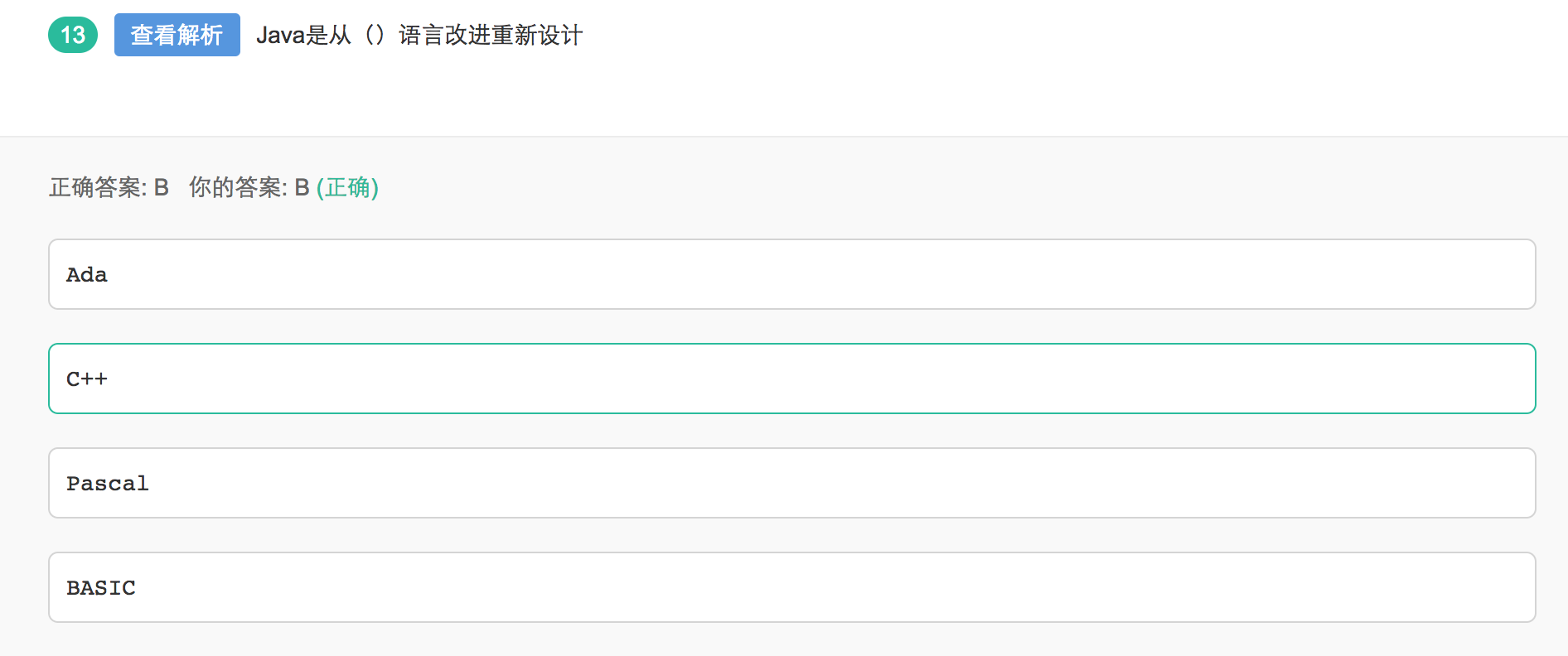Click the letter B after 你的答案
This screenshot has width=1568, height=656.
[302, 187]
